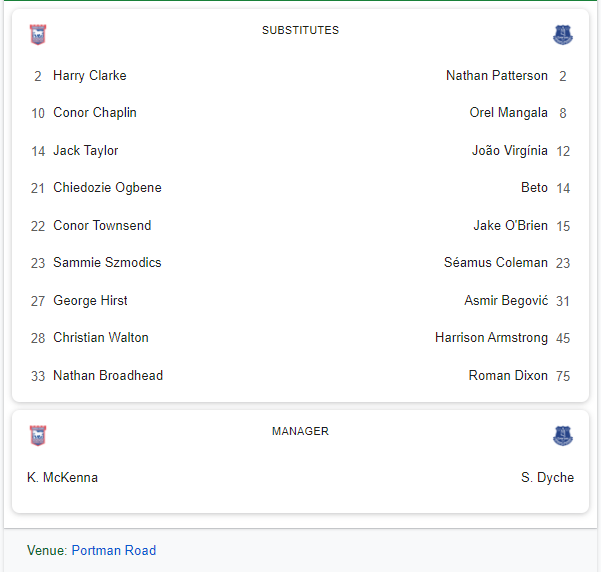Click Ipswich Town crest in Substitutes header

click(38, 35)
